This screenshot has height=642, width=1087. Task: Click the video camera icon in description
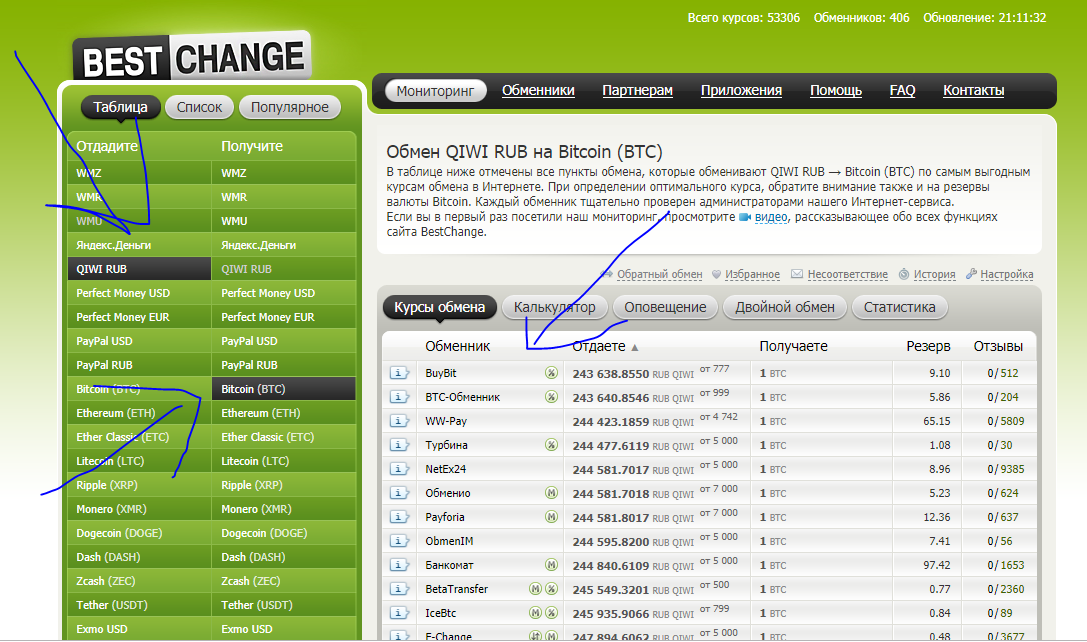point(745,217)
